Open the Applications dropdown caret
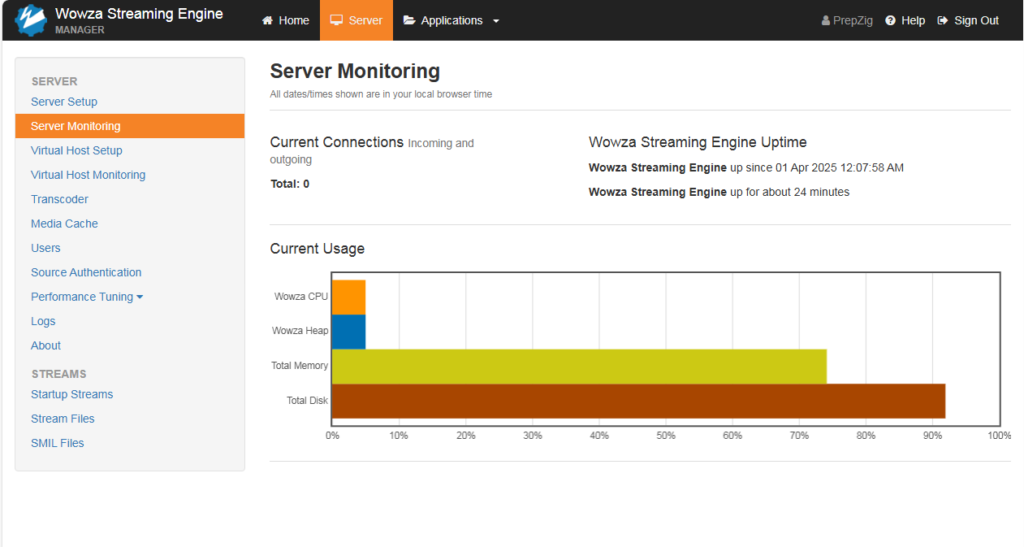This screenshot has width=1024, height=547. tap(496, 21)
